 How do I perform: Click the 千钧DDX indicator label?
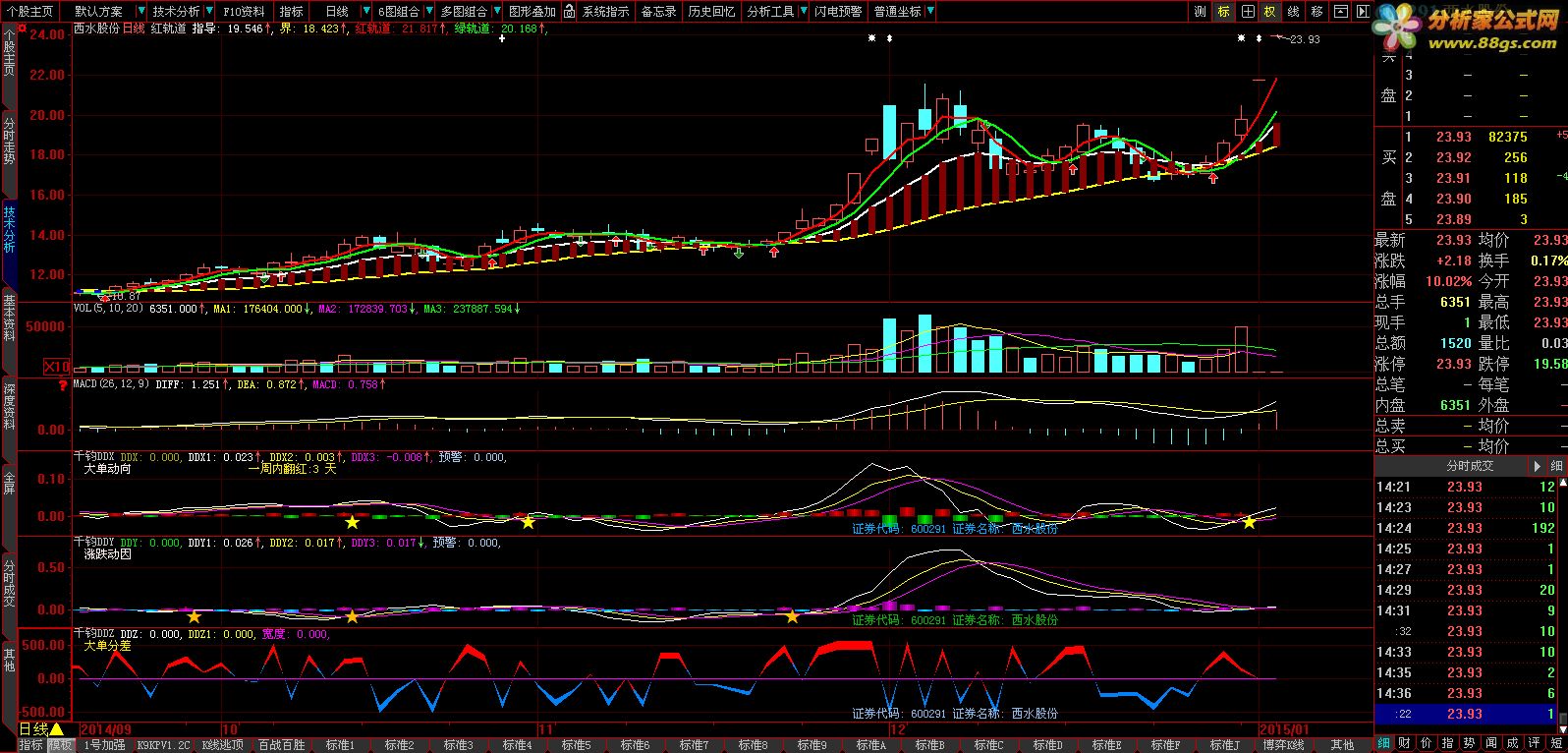[x=95, y=457]
